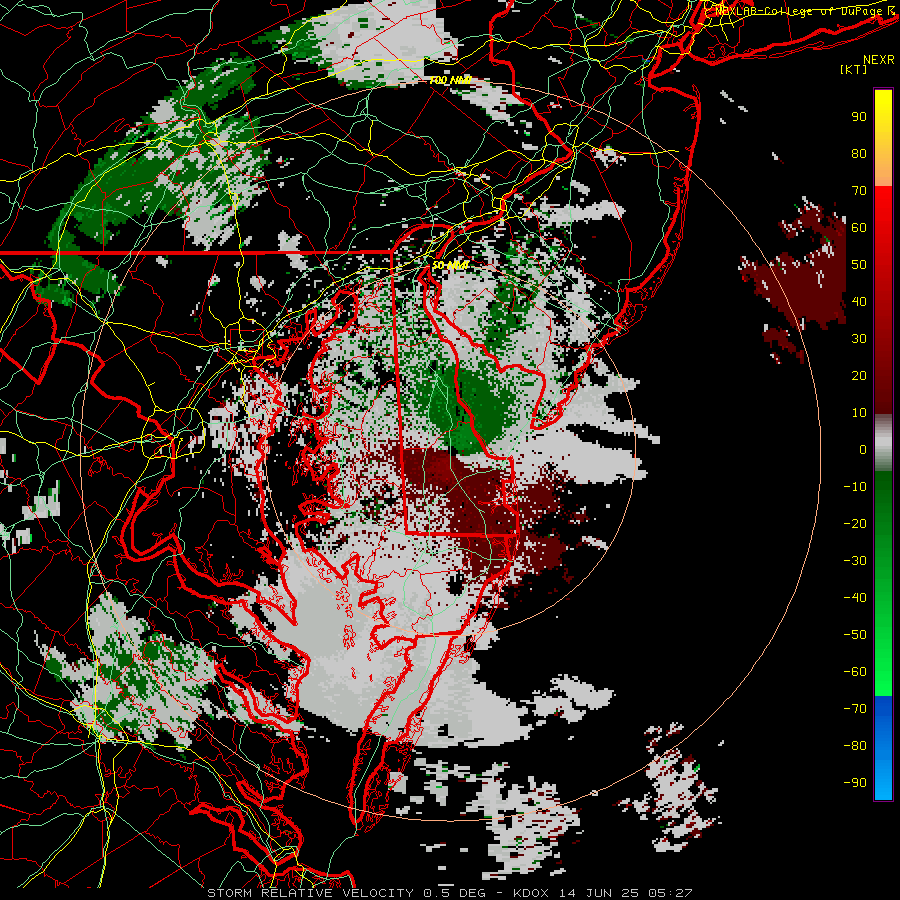Click the -70 knot scale label

855,709
